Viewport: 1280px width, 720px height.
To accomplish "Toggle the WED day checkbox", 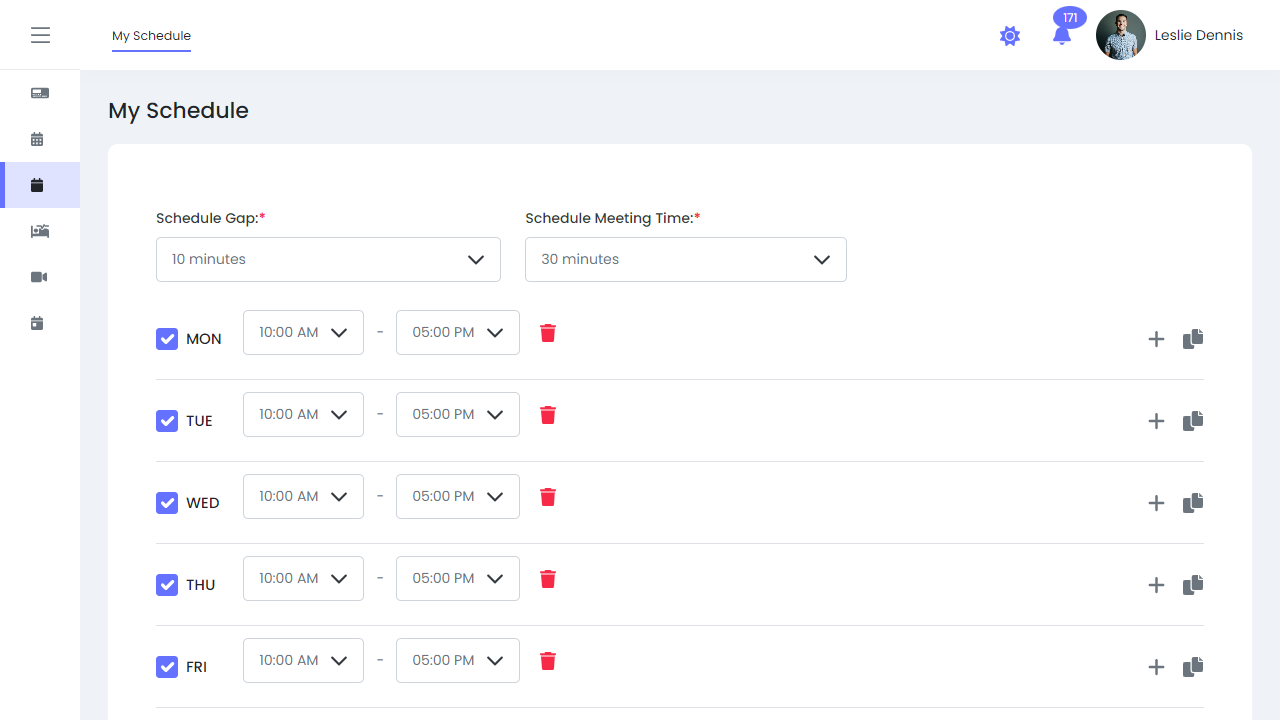I will (167, 503).
